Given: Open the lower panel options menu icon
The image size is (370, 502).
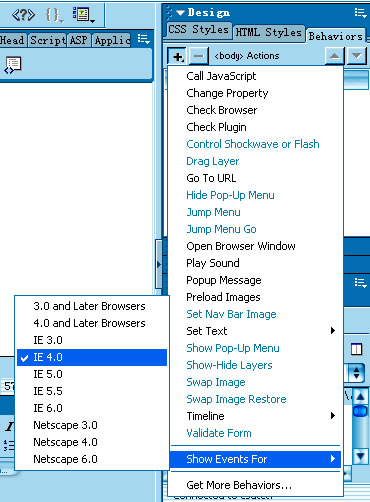Looking at the screenshot, I should point(361,283).
